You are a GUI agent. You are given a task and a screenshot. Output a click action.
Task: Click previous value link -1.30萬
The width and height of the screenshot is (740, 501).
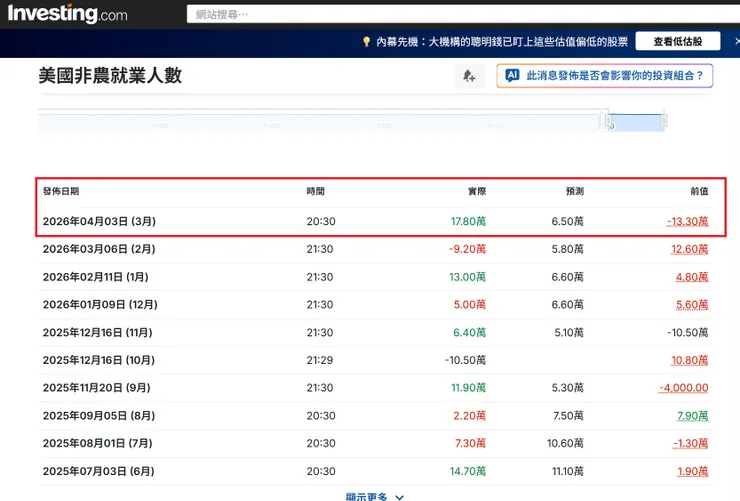(x=691, y=443)
